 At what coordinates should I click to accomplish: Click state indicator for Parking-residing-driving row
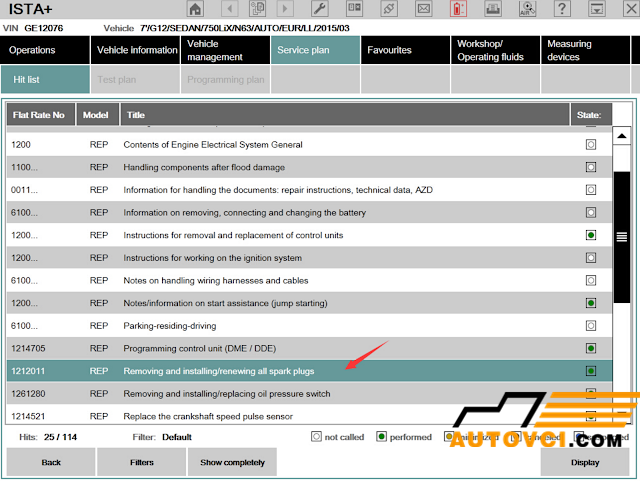(x=591, y=325)
